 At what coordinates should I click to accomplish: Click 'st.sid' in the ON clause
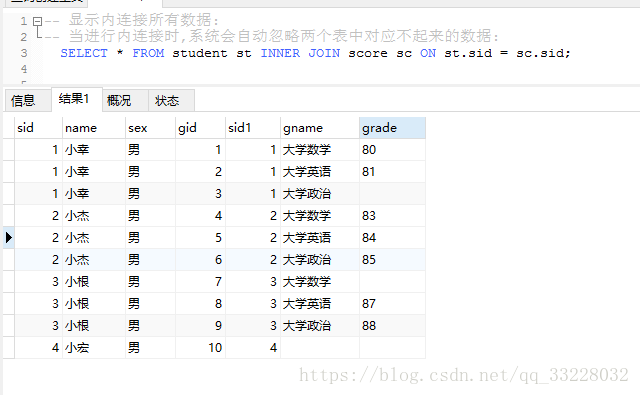point(468,53)
